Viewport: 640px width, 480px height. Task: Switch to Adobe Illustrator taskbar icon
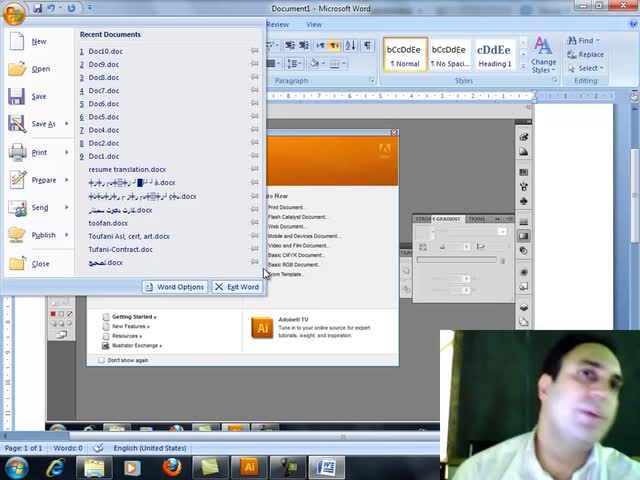pyautogui.click(x=249, y=467)
